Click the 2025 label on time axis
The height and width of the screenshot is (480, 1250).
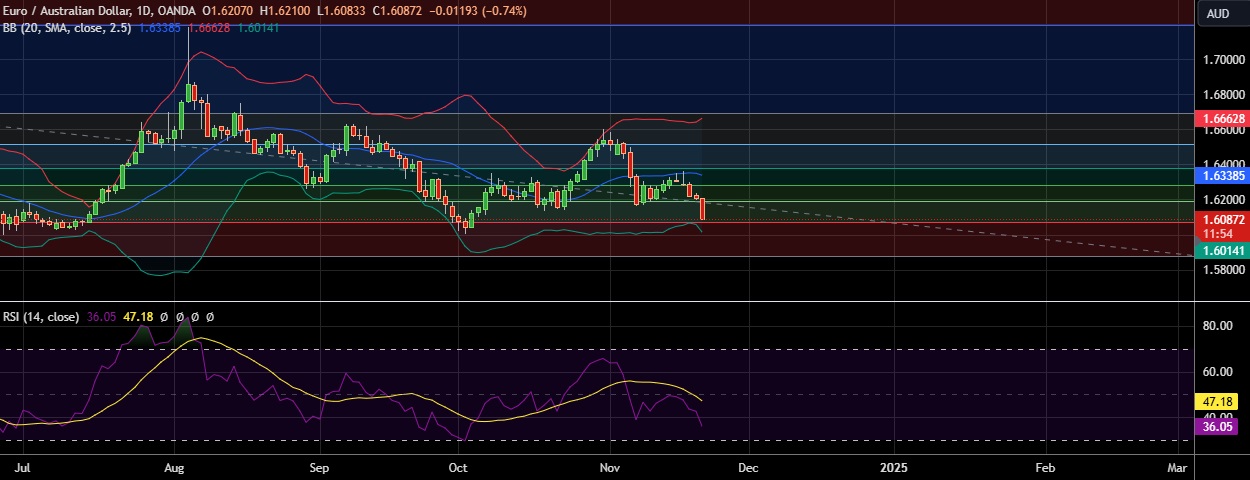894,467
